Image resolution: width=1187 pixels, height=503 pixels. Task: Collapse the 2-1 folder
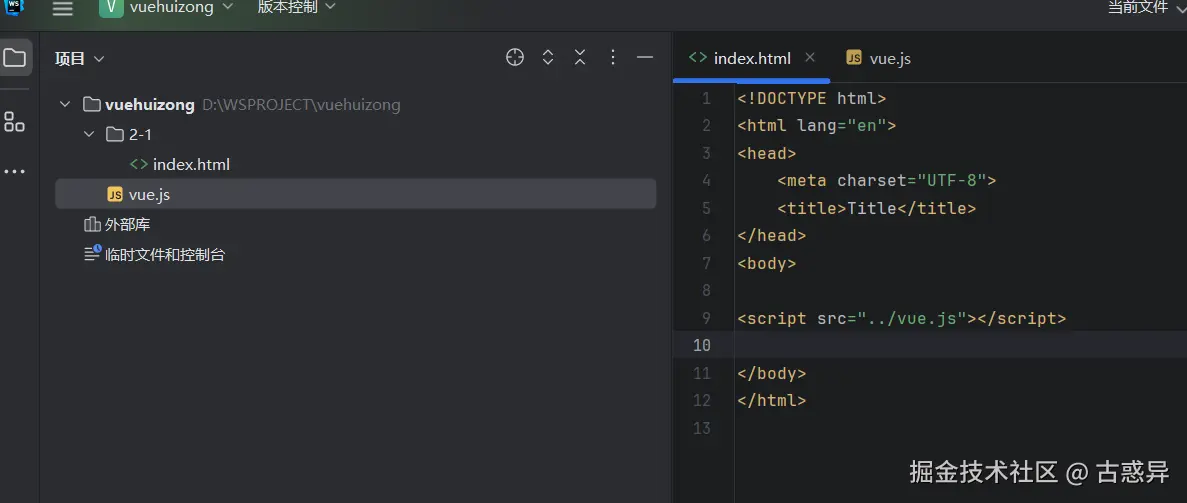[89, 135]
